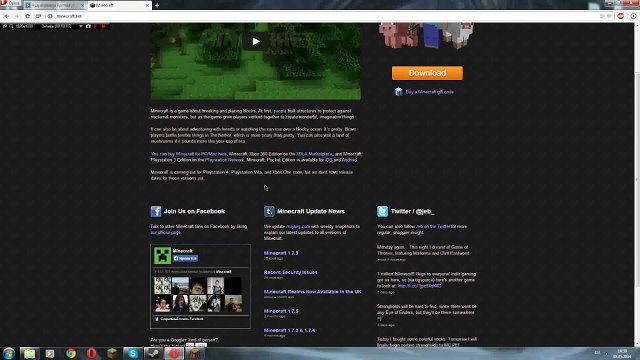Open the Windows Start menu
The image size is (640, 360).
[9, 353]
